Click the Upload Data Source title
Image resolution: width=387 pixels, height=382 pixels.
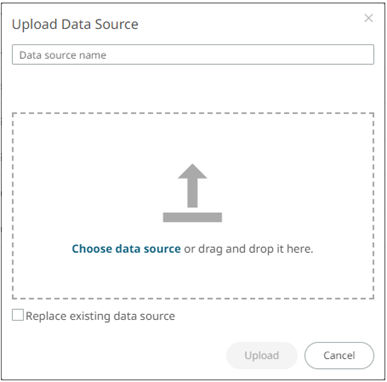pyautogui.click(x=75, y=24)
